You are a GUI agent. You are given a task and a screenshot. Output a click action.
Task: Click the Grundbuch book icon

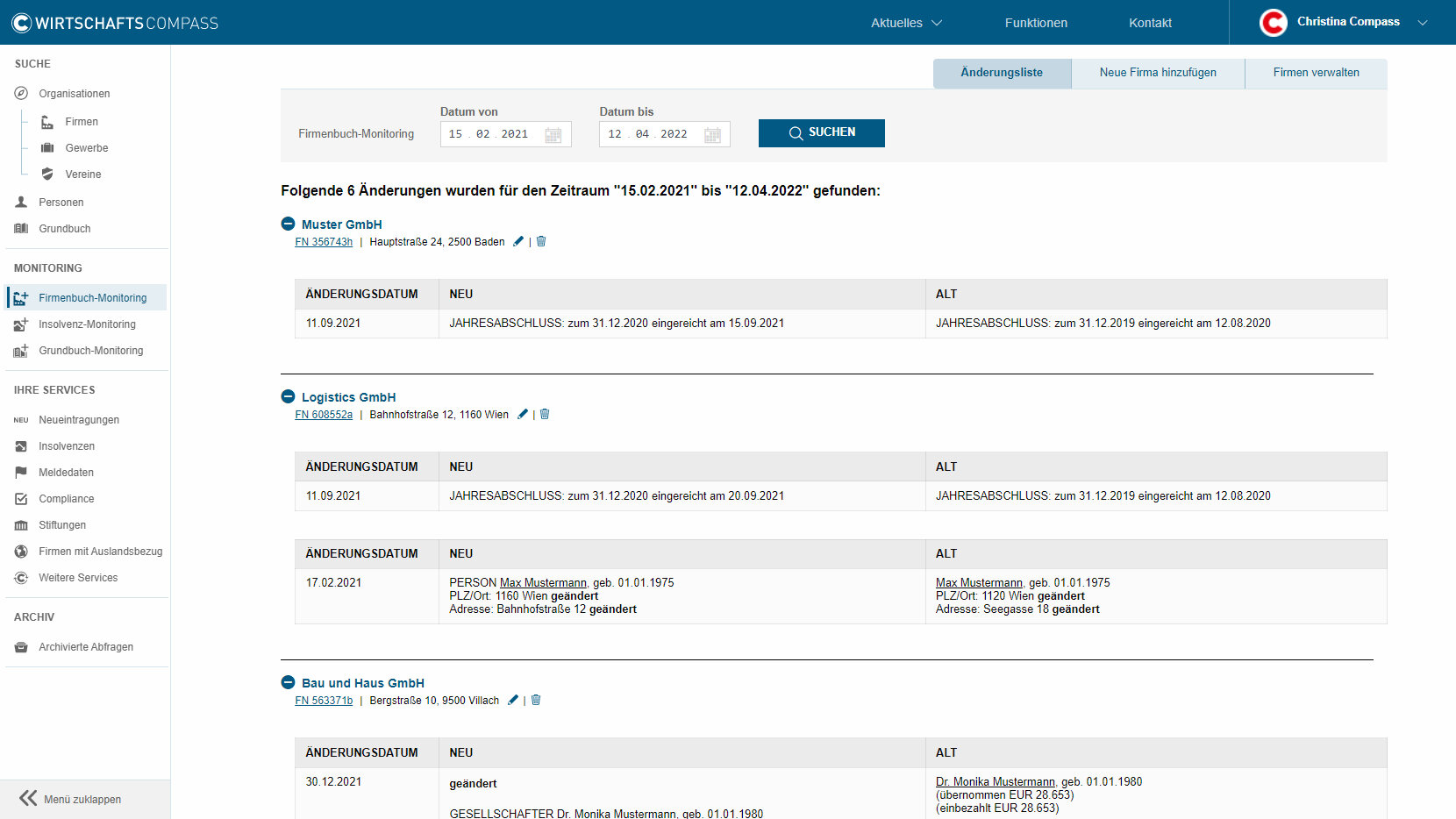(x=21, y=229)
